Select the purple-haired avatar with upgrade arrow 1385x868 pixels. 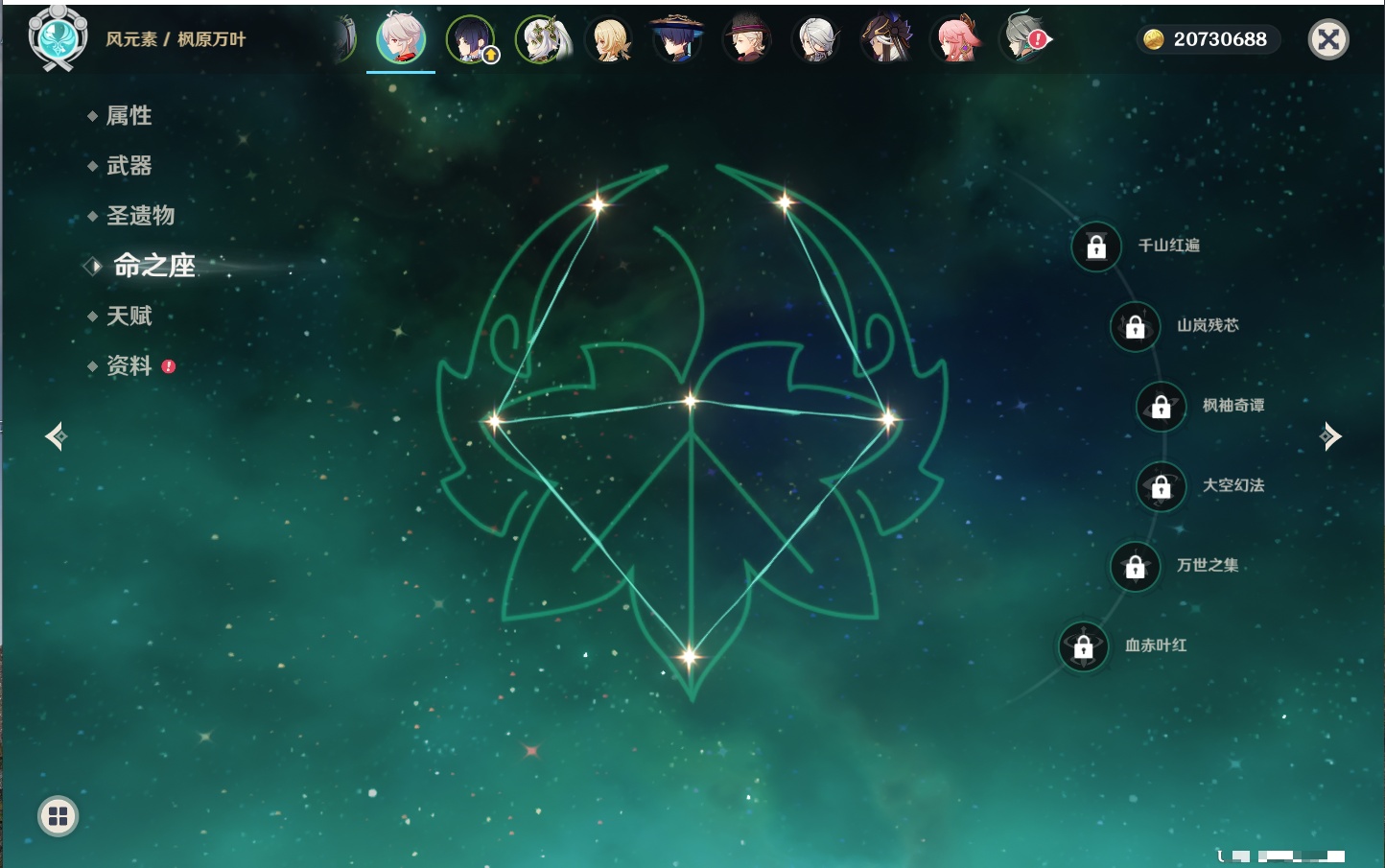(471, 39)
